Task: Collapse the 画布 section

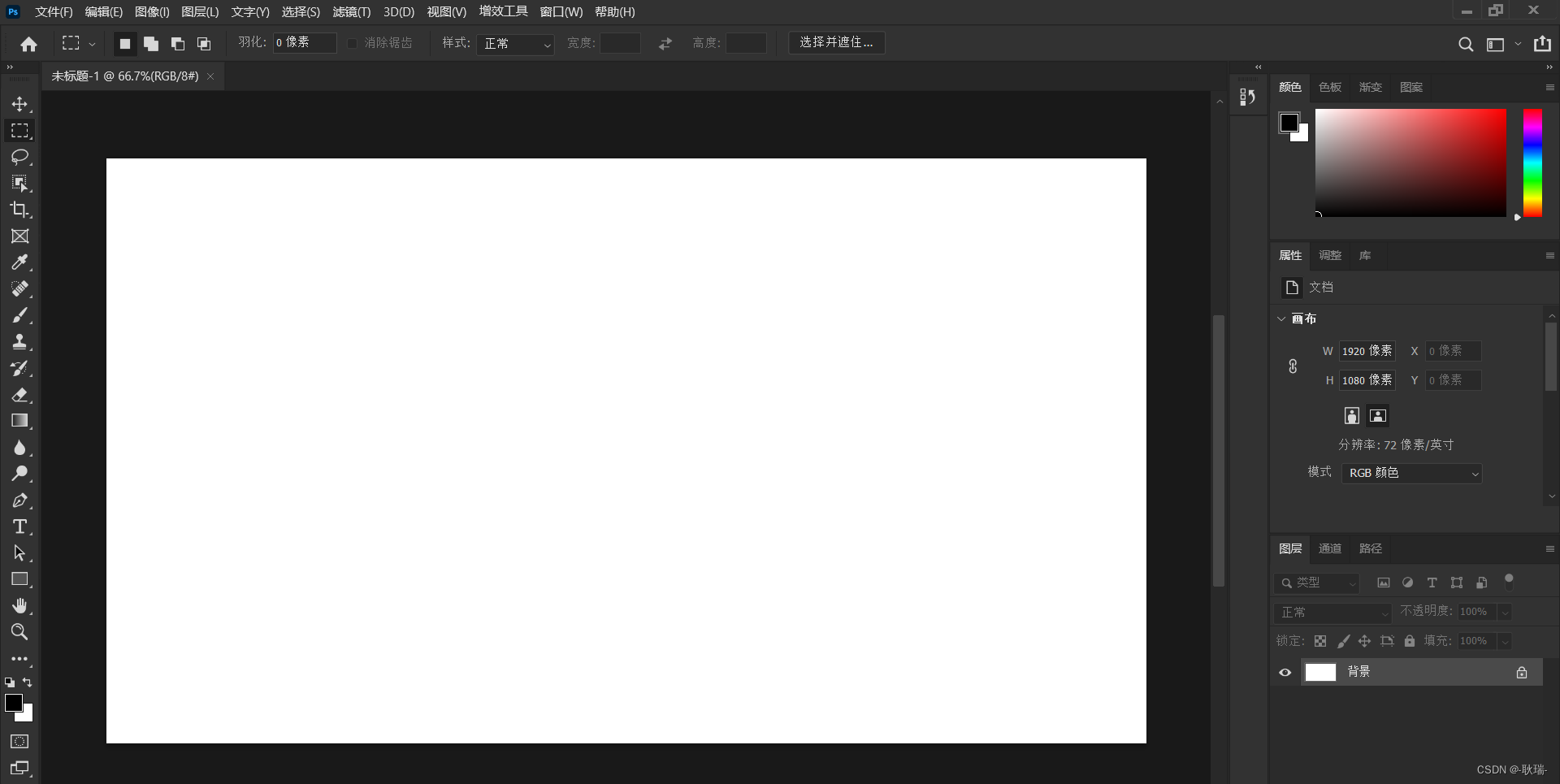Action: 1282,318
